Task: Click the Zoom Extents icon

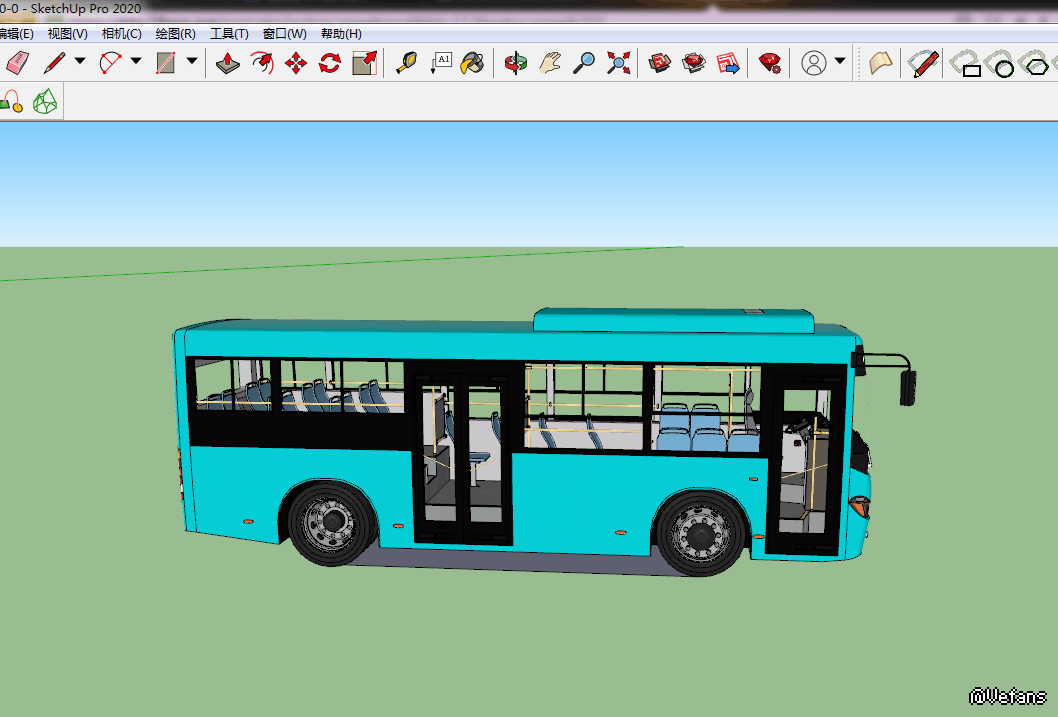Action: pos(620,64)
